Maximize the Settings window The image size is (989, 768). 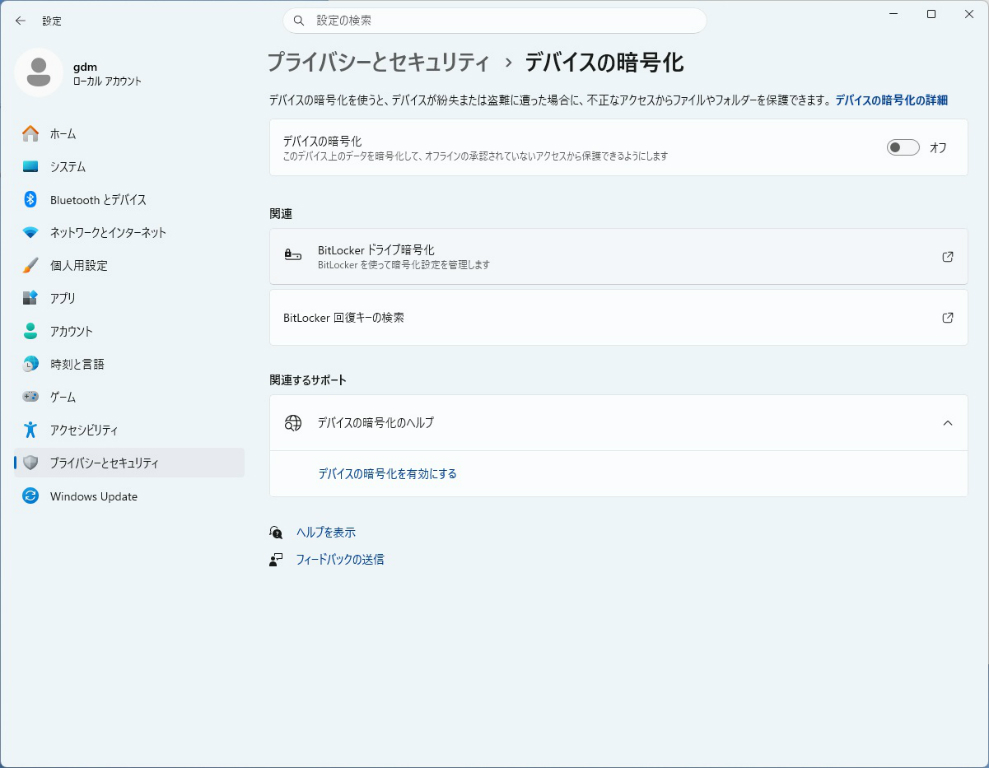tap(931, 14)
